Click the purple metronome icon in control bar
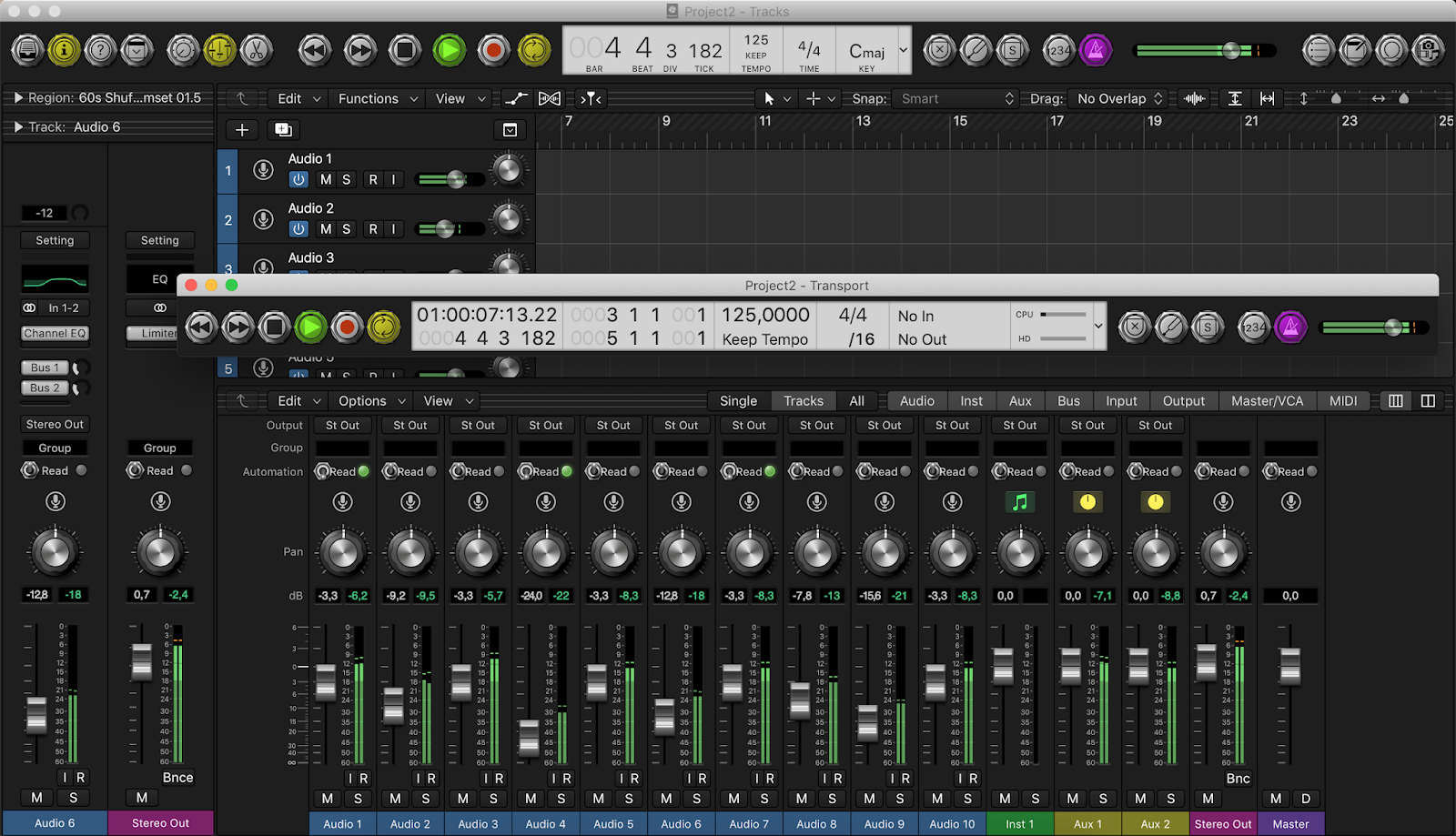 coord(1096,50)
